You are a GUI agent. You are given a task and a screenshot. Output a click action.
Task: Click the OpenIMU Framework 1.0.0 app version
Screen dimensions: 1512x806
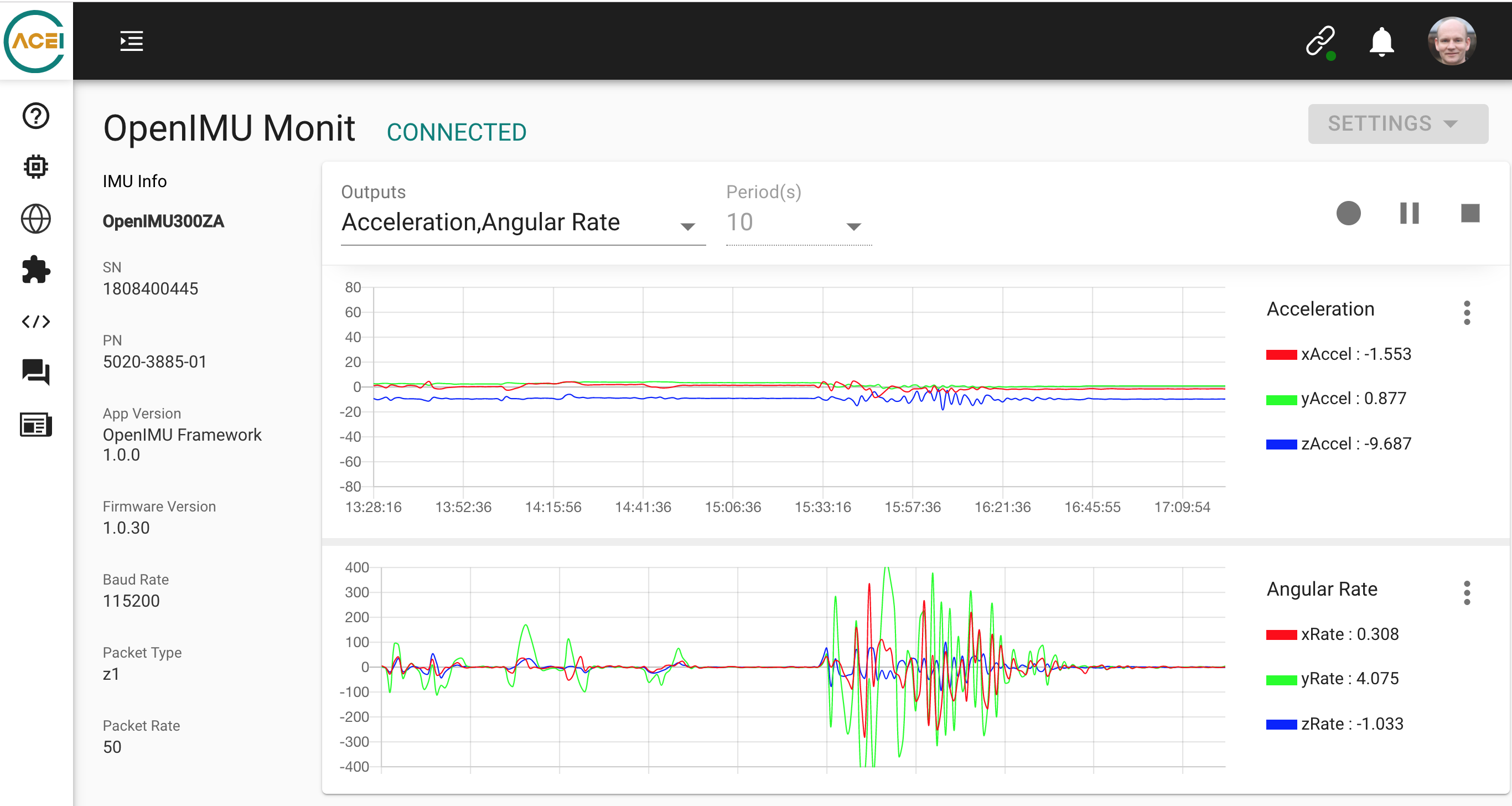tap(182, 445)
